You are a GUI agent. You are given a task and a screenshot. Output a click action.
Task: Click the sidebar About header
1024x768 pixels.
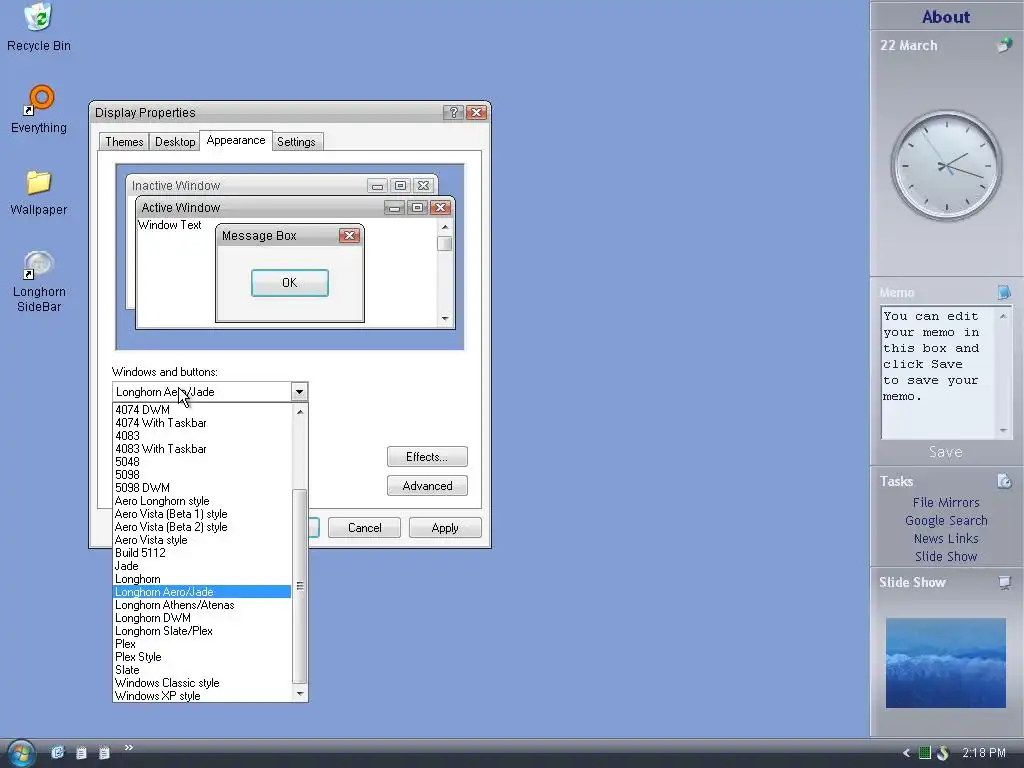point(946,17)
